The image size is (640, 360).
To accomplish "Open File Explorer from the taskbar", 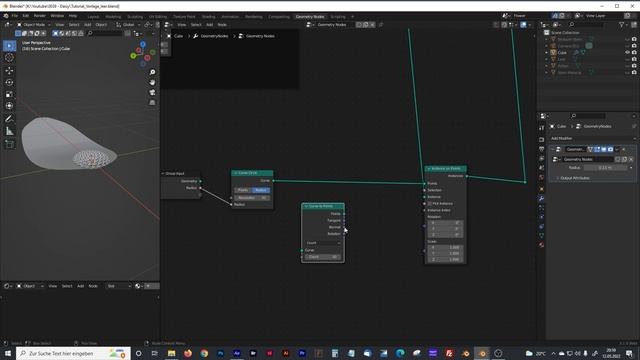I will (171, 353).
